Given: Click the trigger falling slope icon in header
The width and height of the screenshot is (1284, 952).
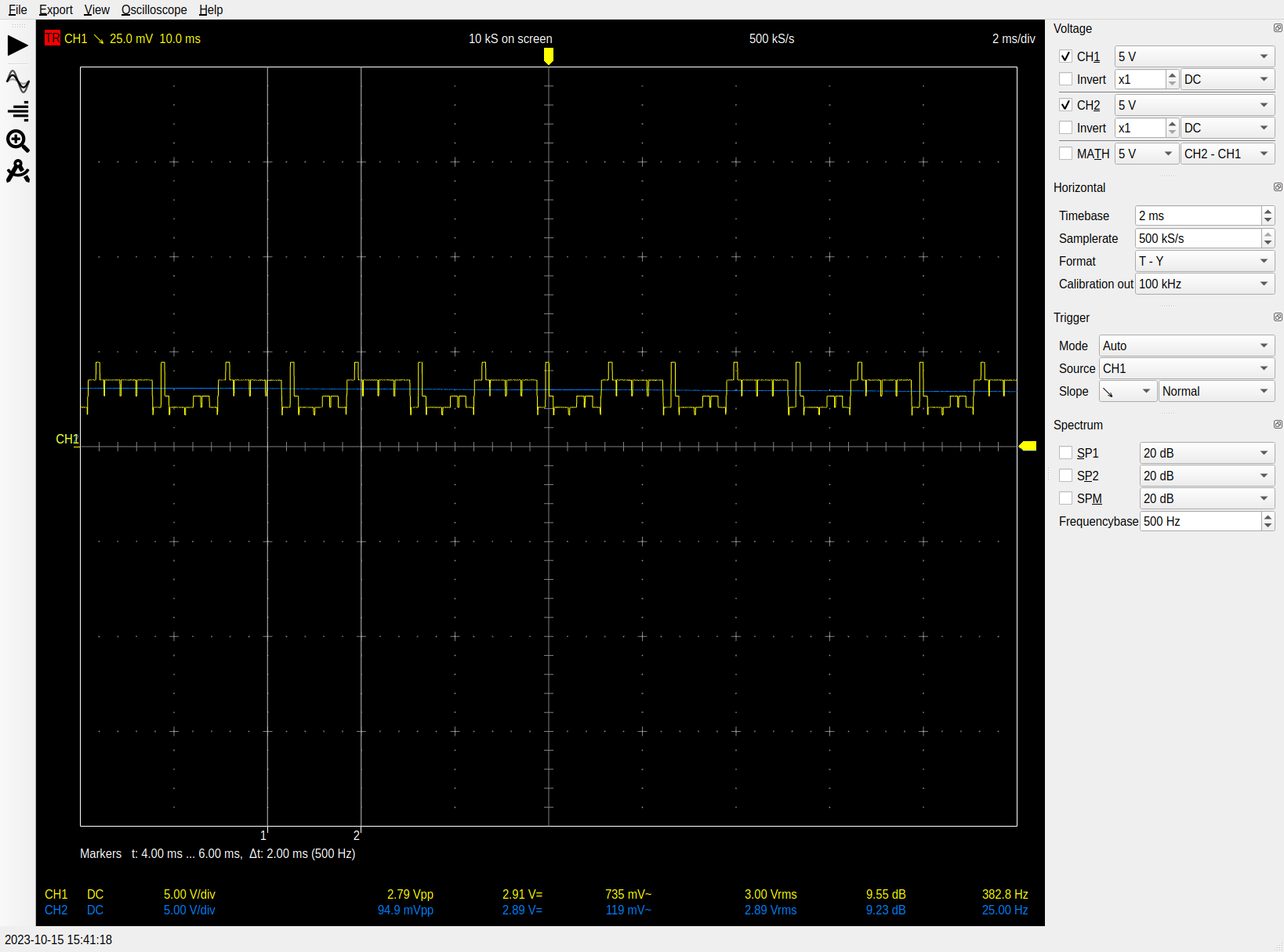Looking at the screenshot, I should 99,38.
